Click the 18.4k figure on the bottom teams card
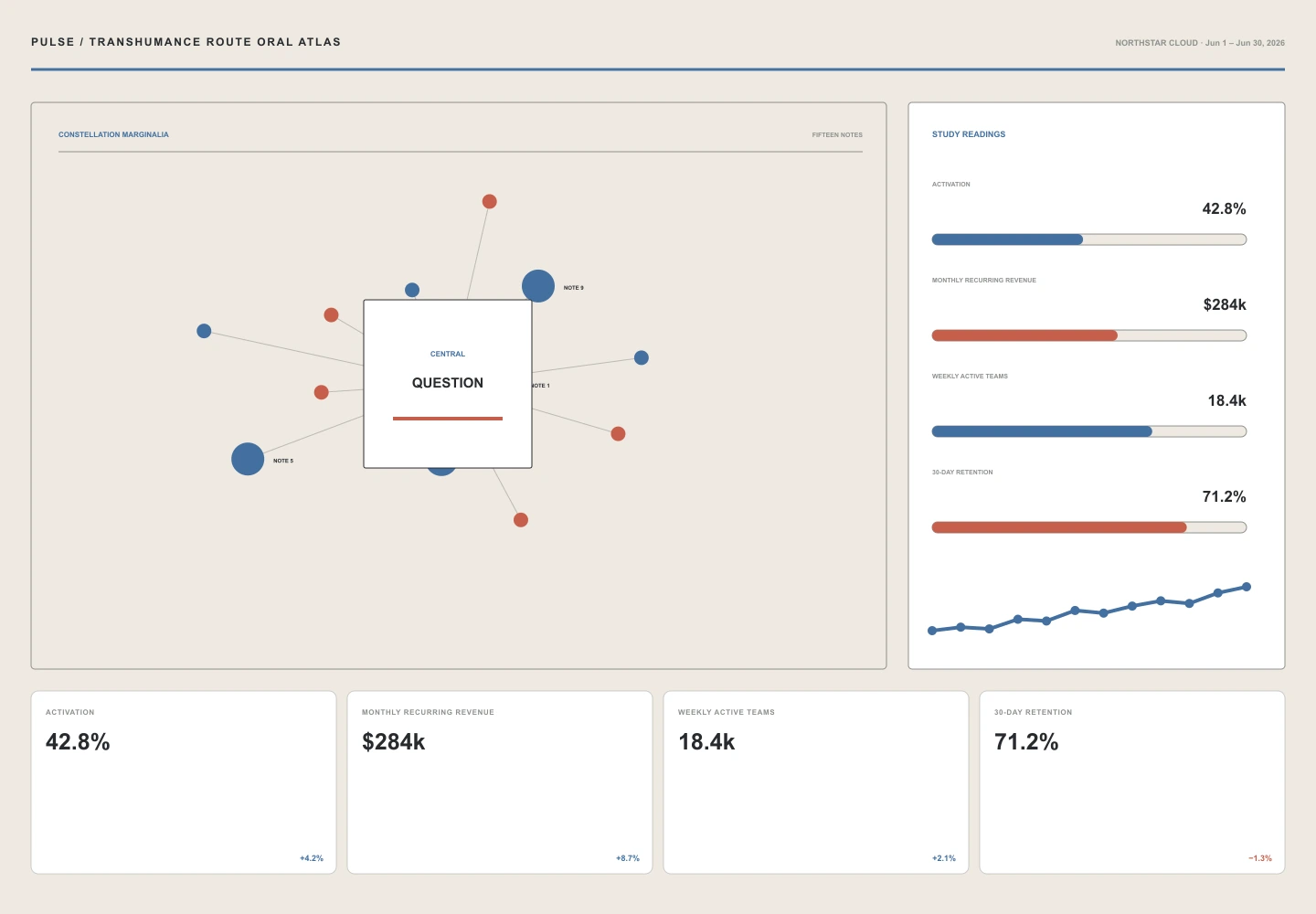This screenshot has width=1316, height=914. pyautogui.click(x=706, y=742)
